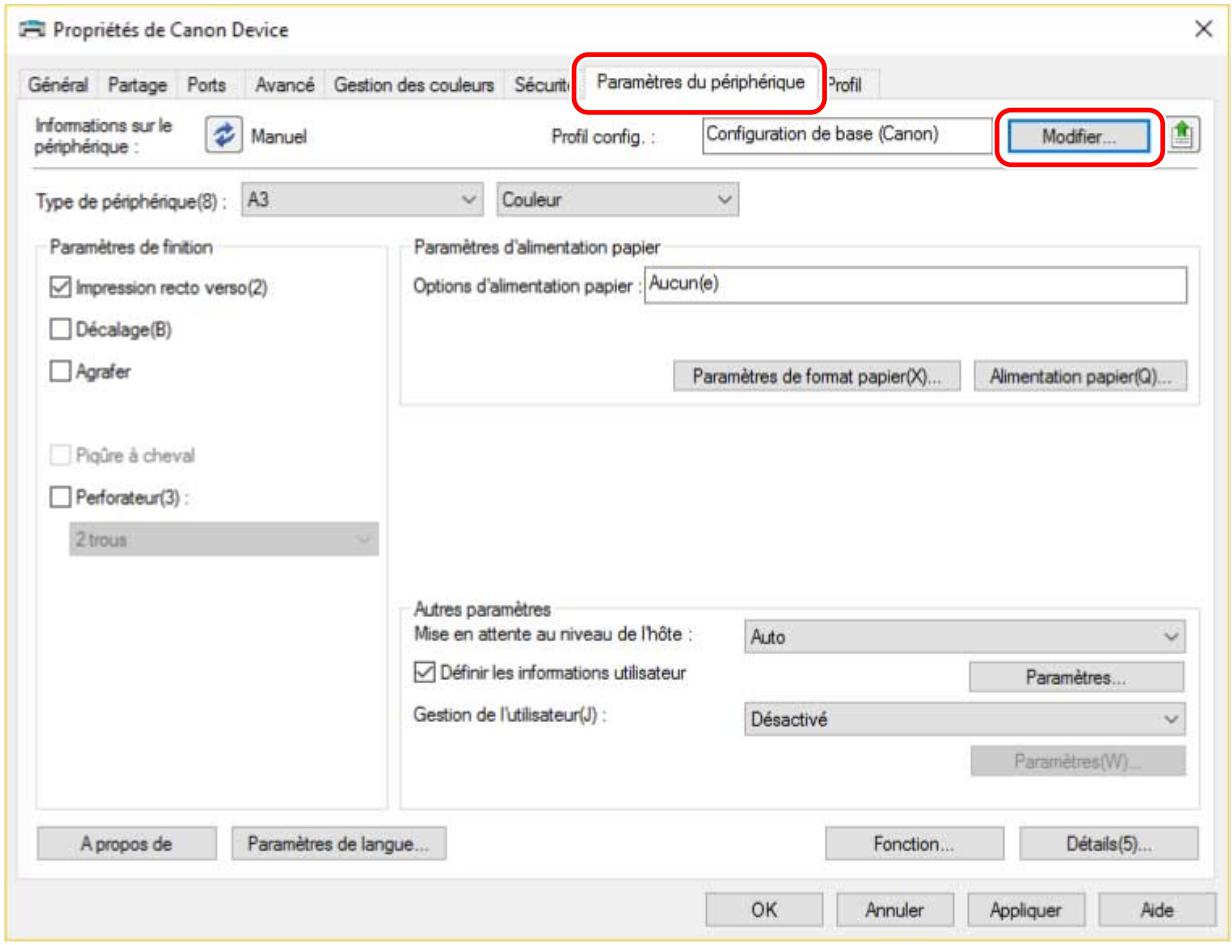The width and height of the screenshot is (1232, 945).
Task: Enable the Agrafer checkbox
Action: click(x=61, y=371)
